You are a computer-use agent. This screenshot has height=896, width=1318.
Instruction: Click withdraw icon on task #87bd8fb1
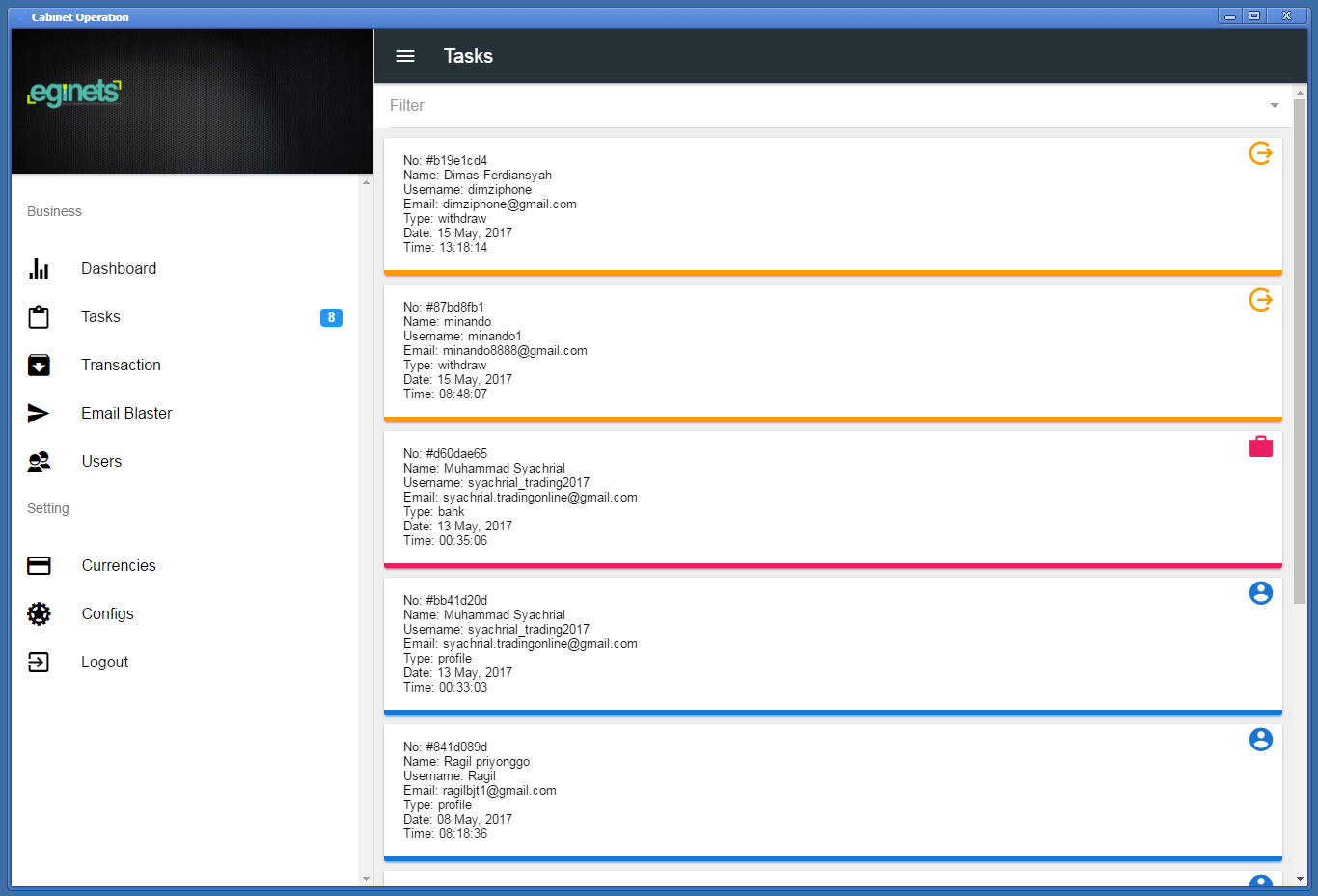click(x=1260, y=300)
